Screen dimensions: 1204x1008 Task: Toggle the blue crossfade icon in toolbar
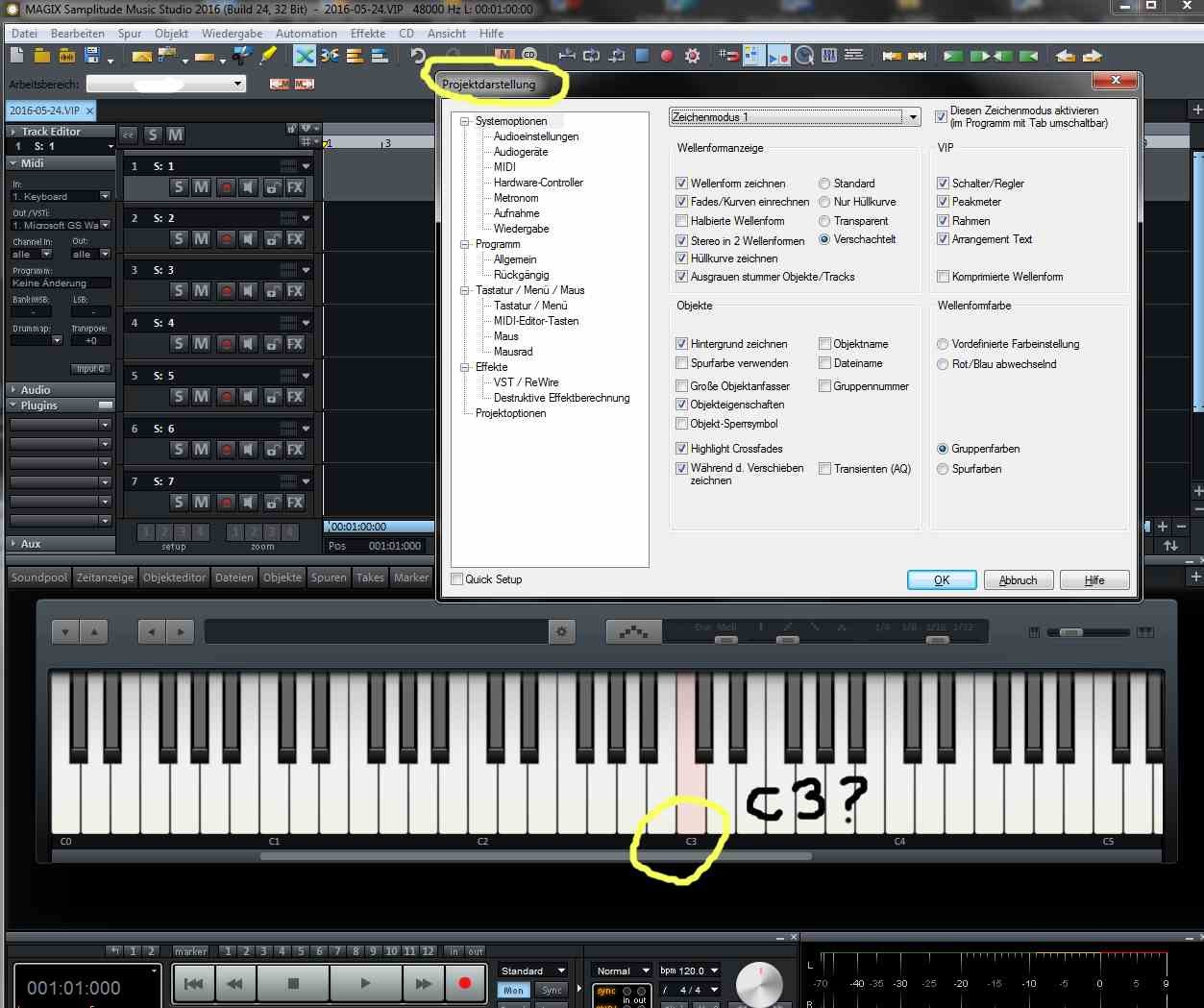point(305,56)
